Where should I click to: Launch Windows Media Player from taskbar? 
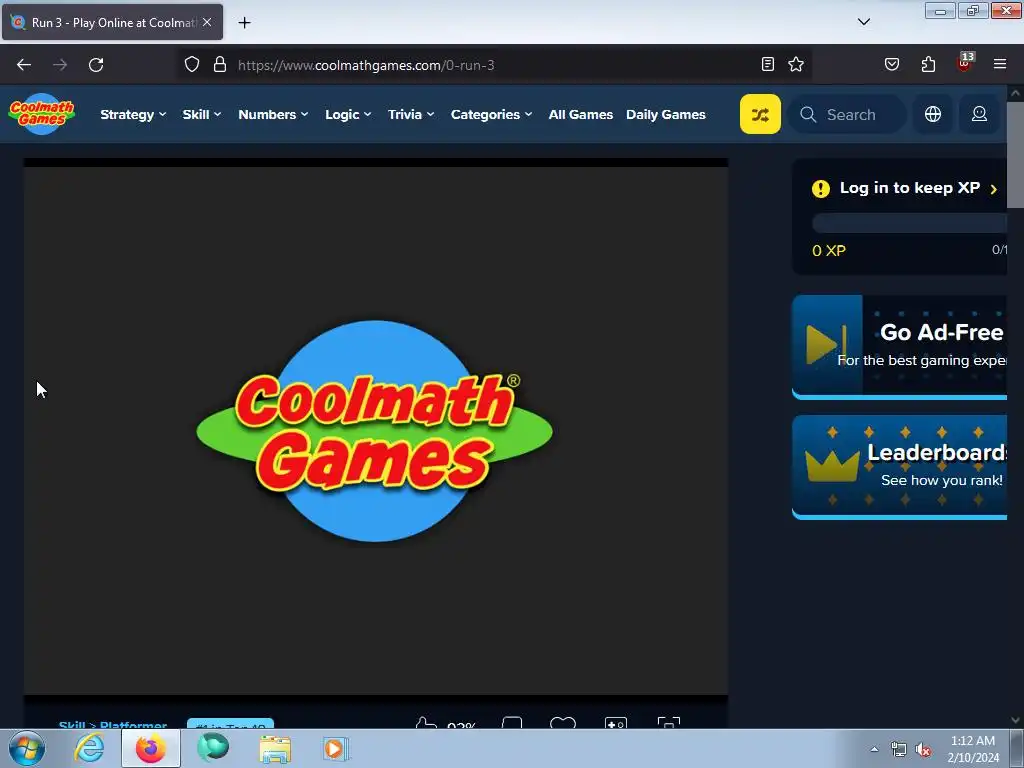[x=336, y=748]
